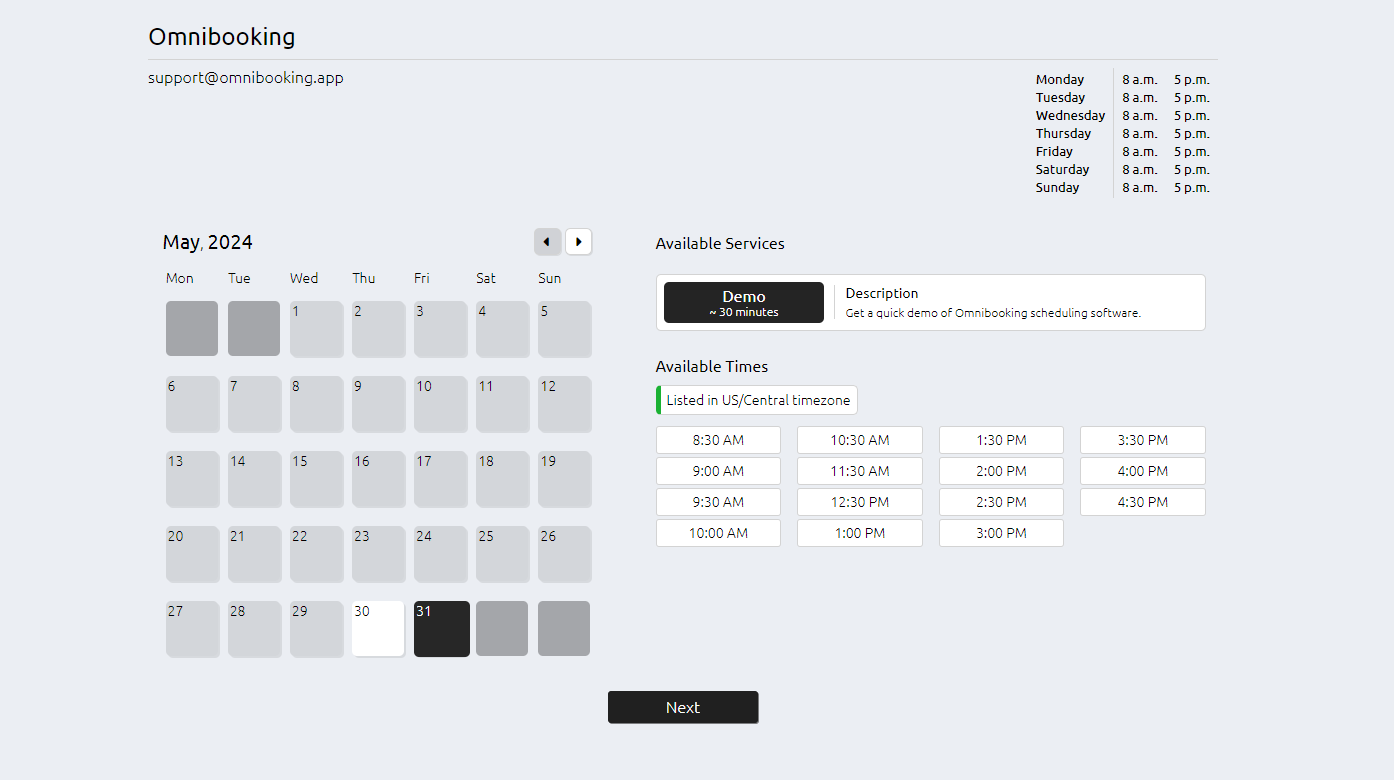Select date 17 in May
The width and height of the screenshot is (1394, 780).
coord(440,479)
